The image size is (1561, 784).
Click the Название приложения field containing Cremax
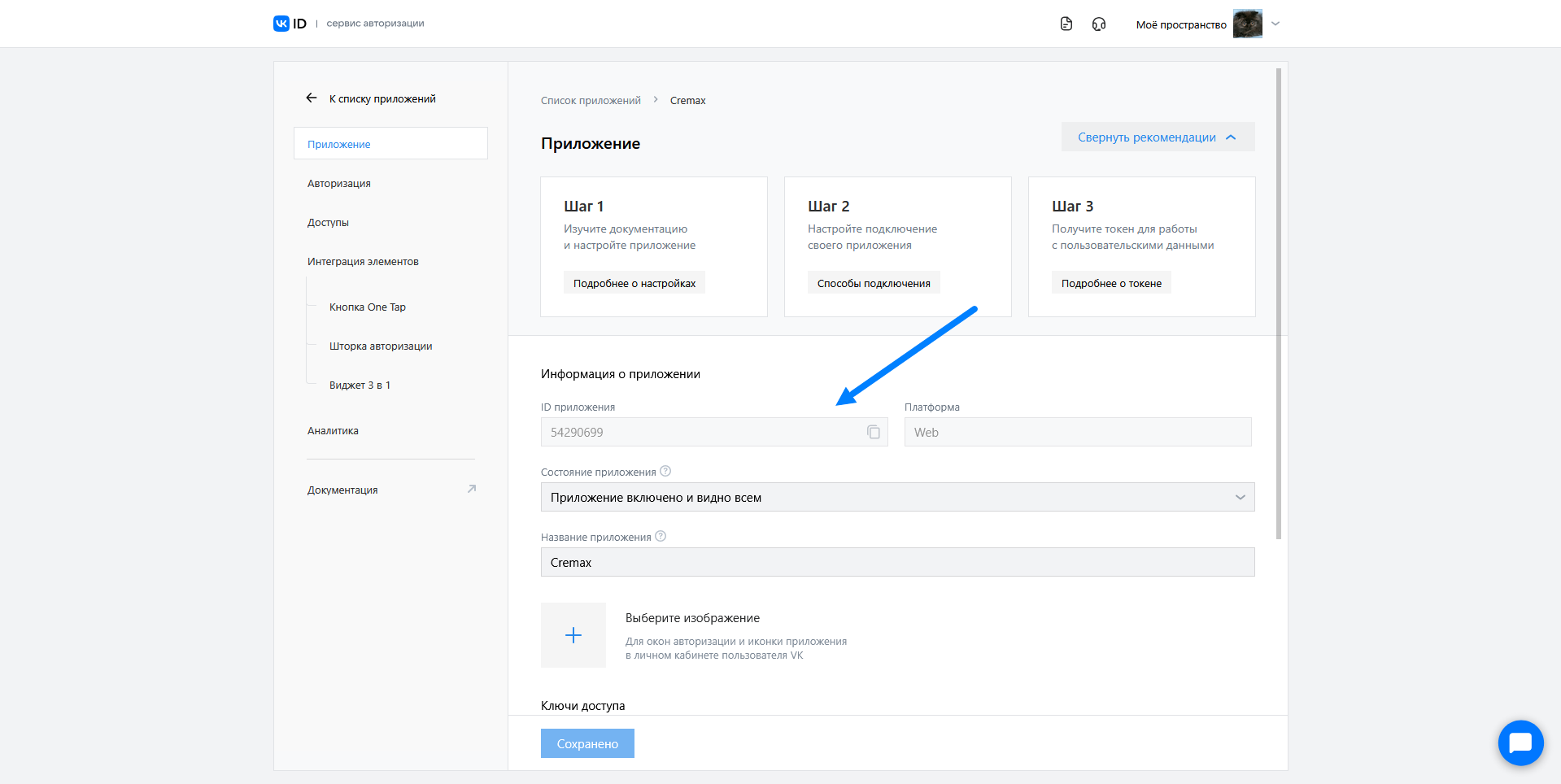pyautogui.click(x=897, y=562)
